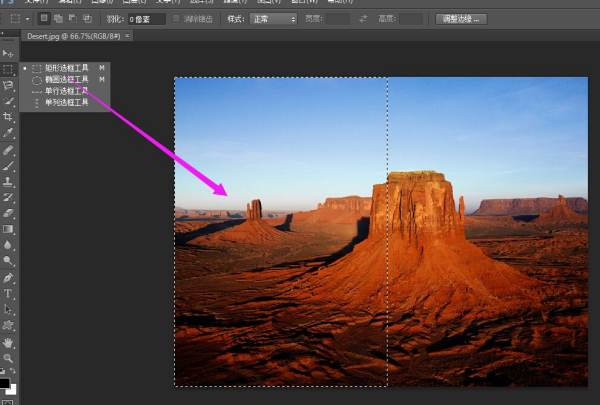Select the Eyedropper tool
Viewport: 600px width, 405px height.
(x=8, y=133)
